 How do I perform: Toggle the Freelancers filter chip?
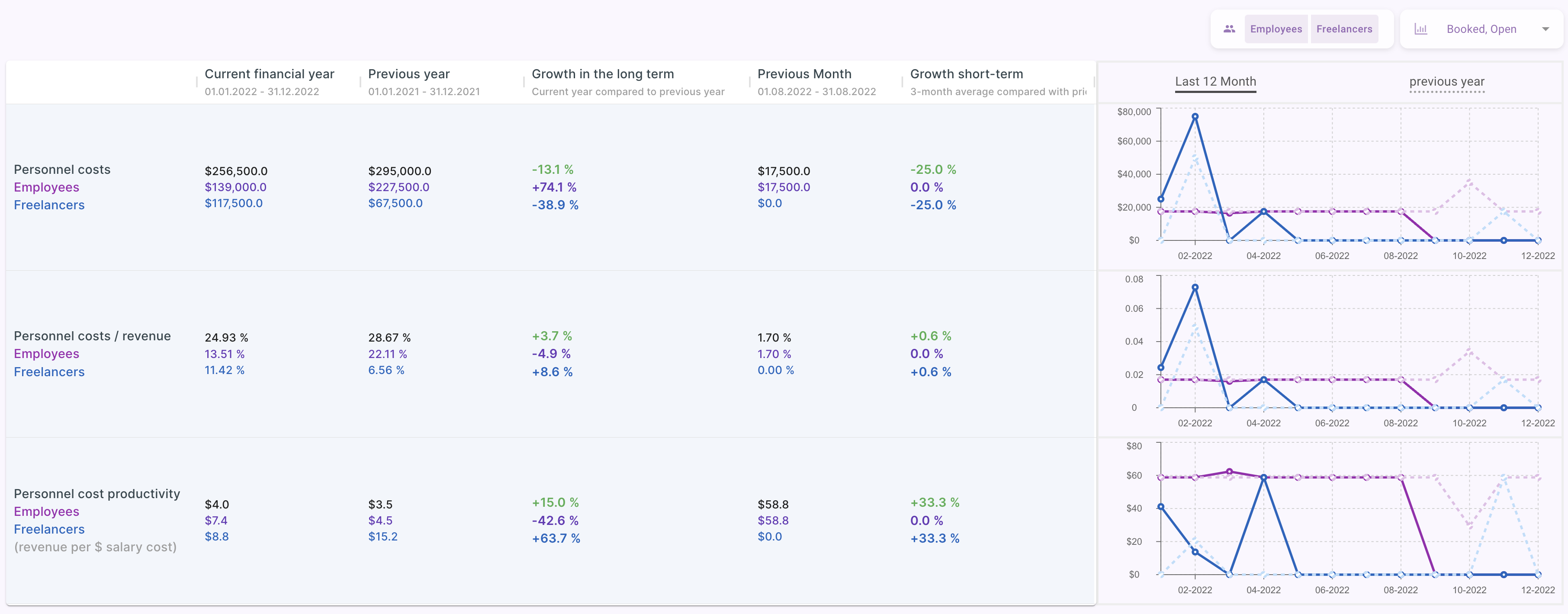1344,29
